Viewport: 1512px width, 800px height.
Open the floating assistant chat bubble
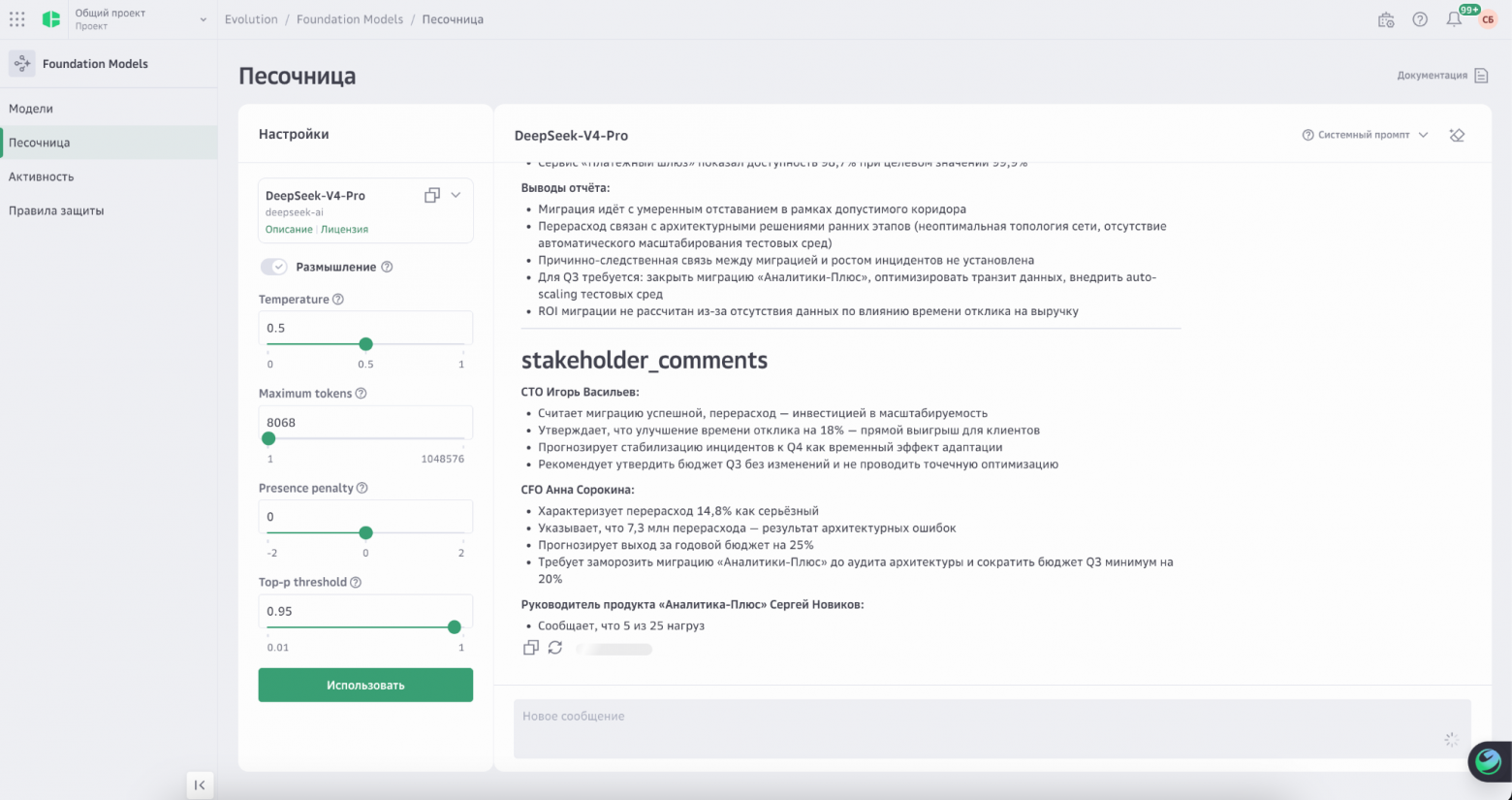(1488, 762)
